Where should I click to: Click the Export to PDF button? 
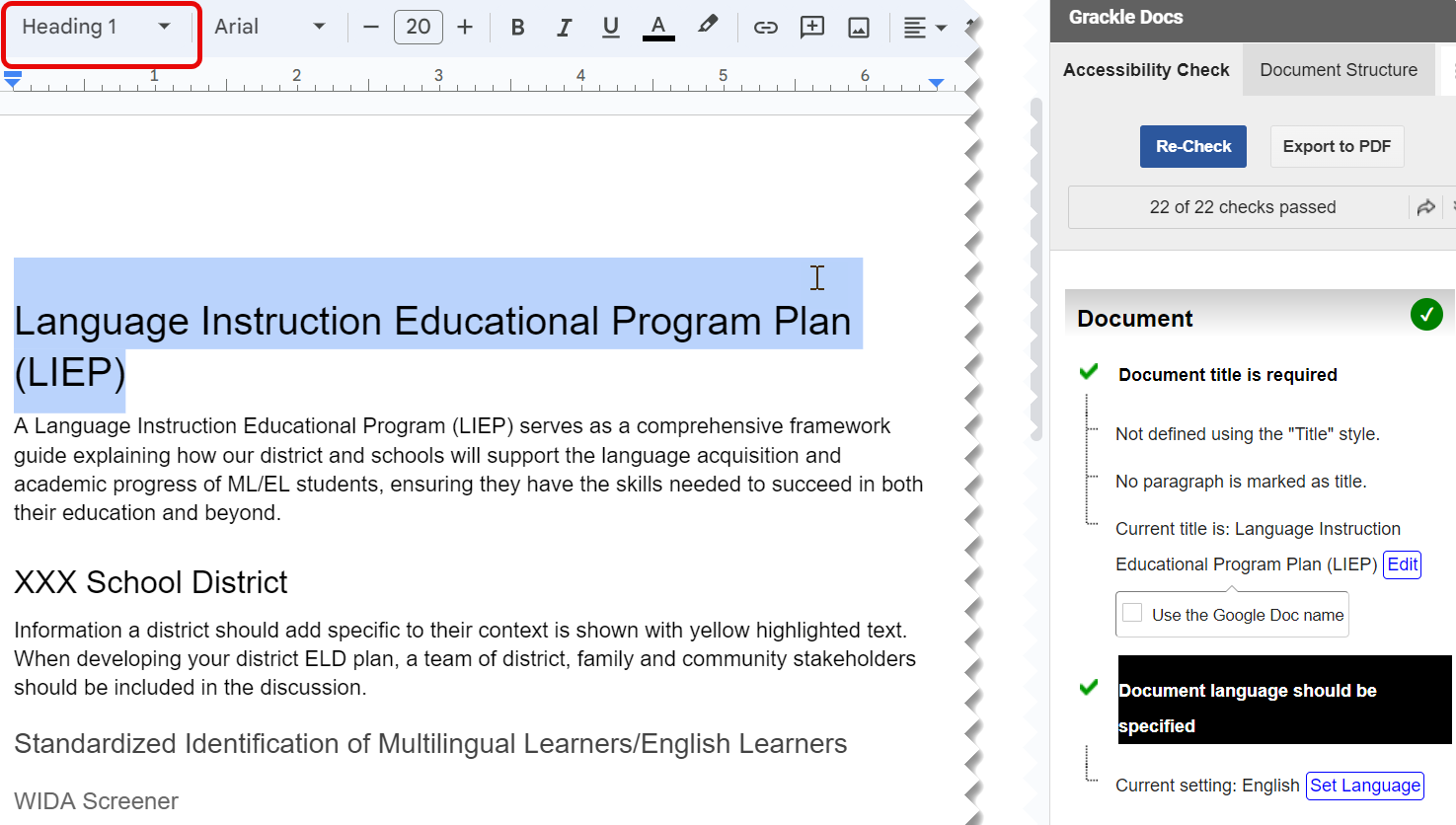point(1337,146)
